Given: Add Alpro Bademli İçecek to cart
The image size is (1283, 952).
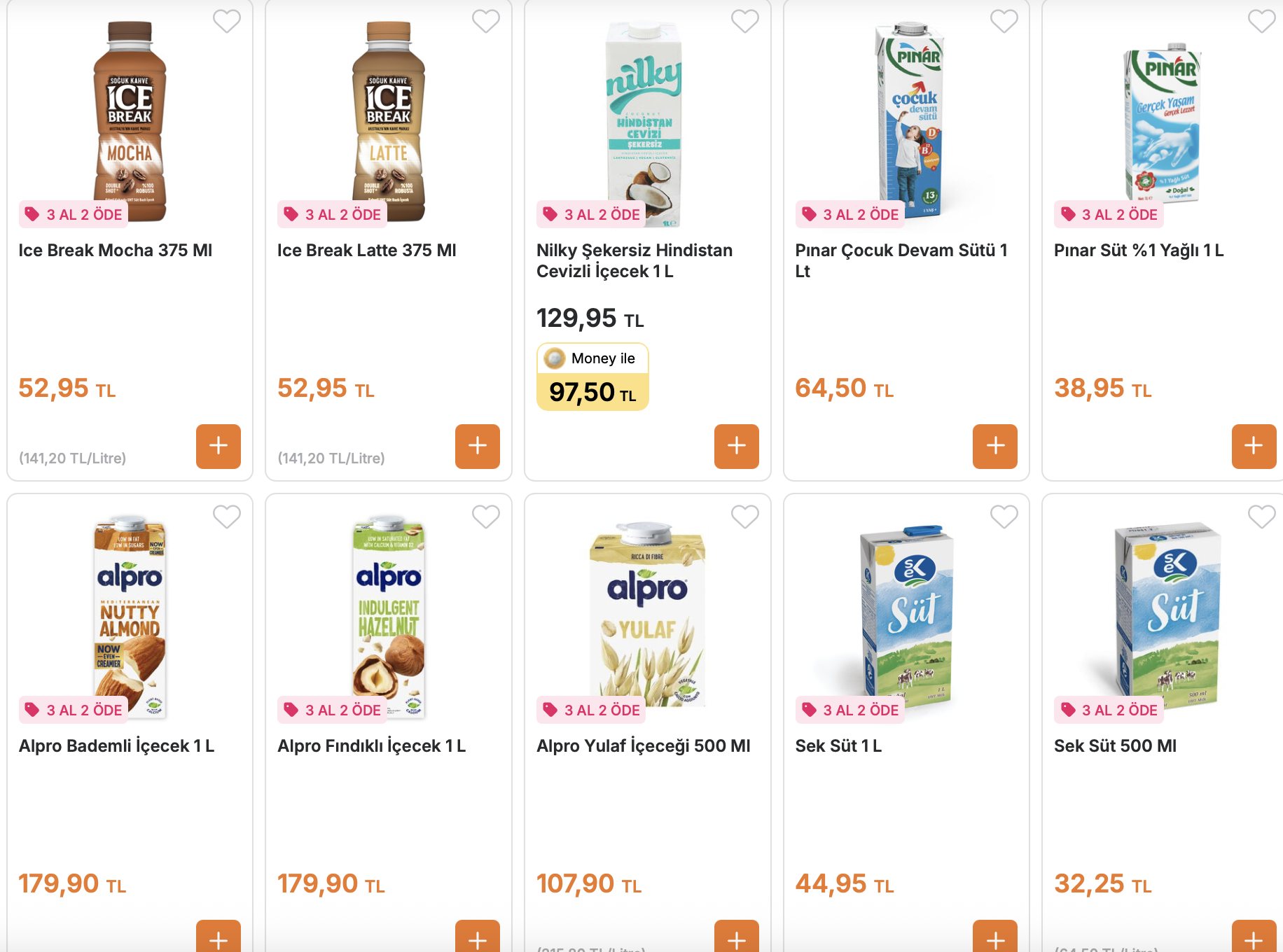Looking at the screenshot, I should tap(219, 937).
